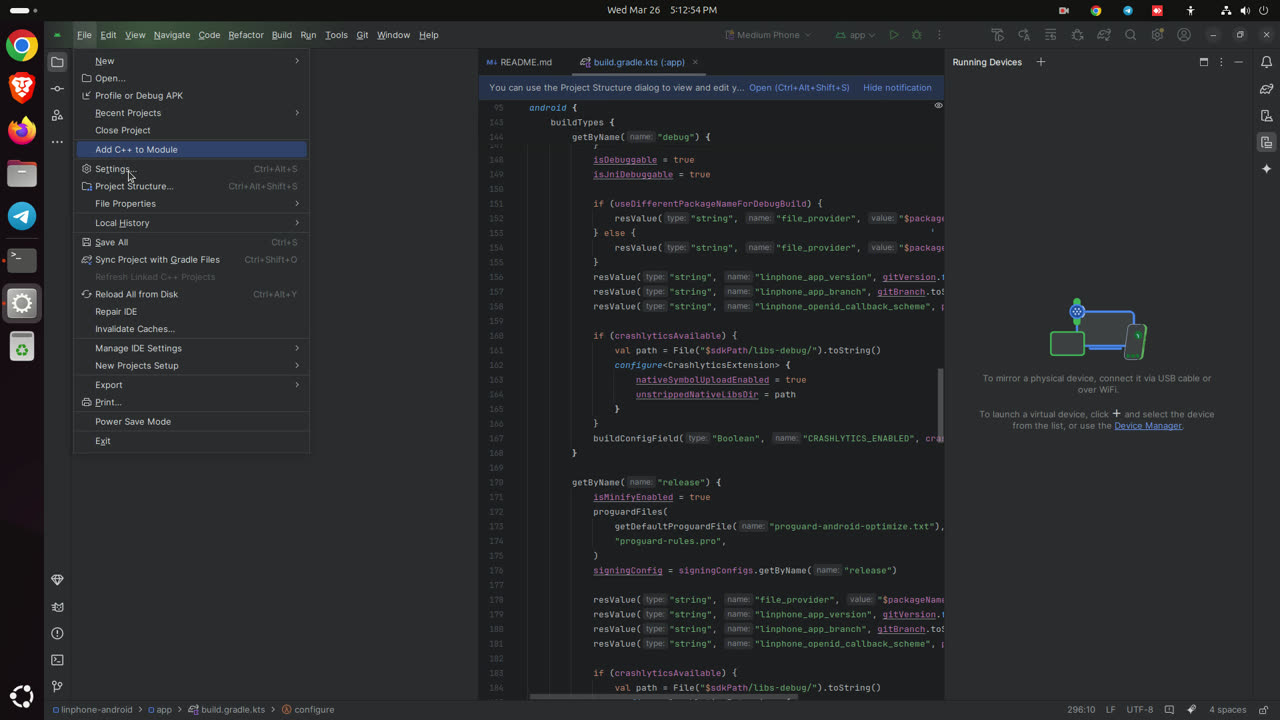Launch Telegram from the Ubuntu dock
This screenshot has width=1280, height=720.
pyautogui.click(x=22, y=216)
